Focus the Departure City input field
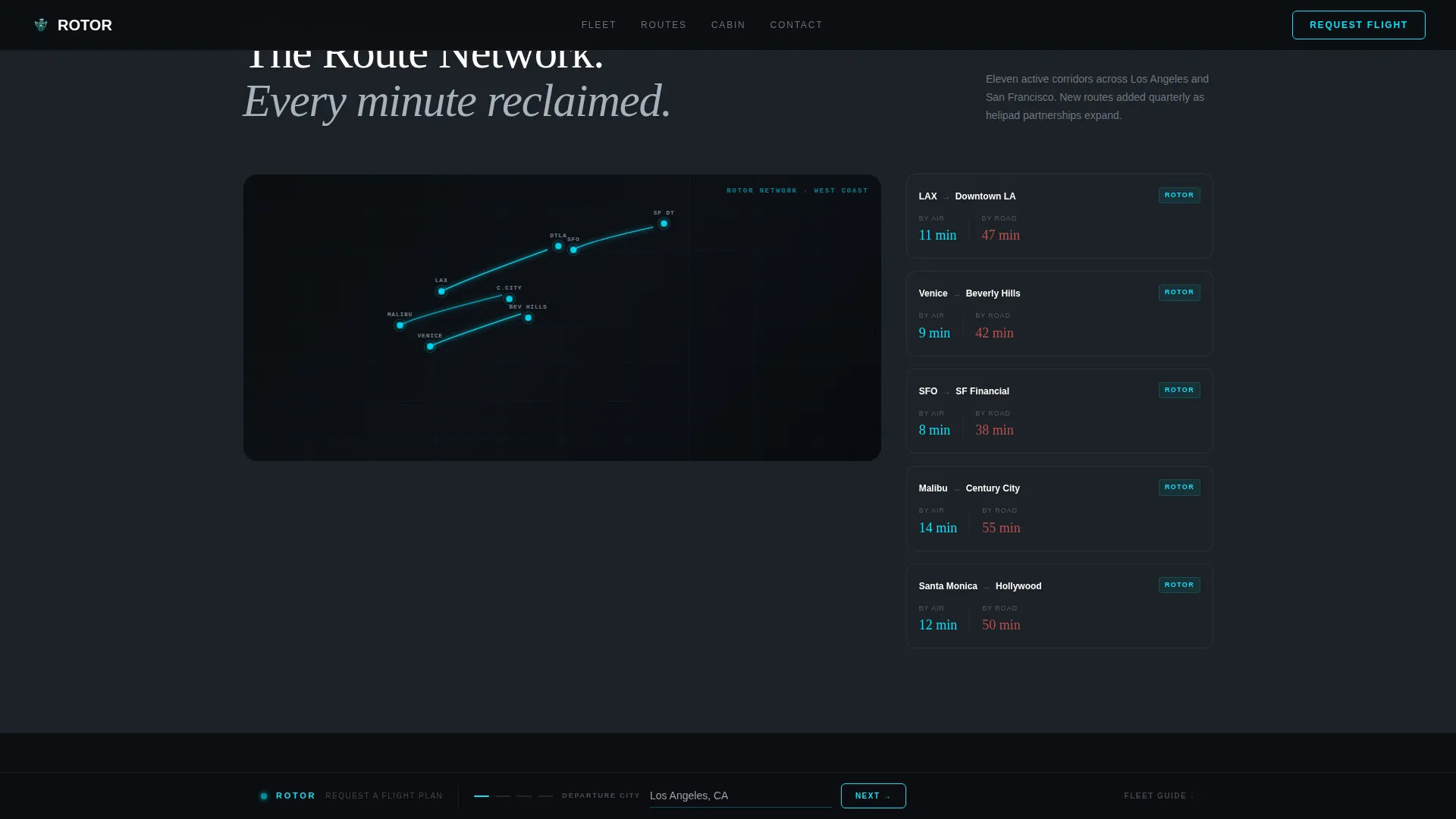Screen dimensions: 1456x819 pyautogui.click(x=740, y=795)
